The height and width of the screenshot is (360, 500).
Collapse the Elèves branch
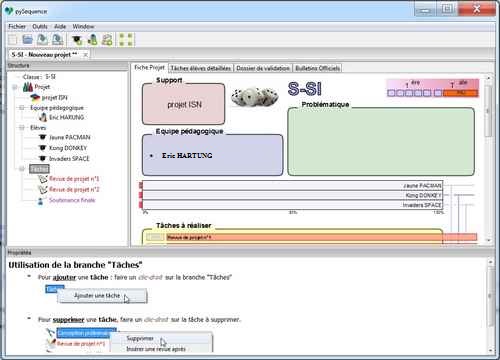click(22, 128)
